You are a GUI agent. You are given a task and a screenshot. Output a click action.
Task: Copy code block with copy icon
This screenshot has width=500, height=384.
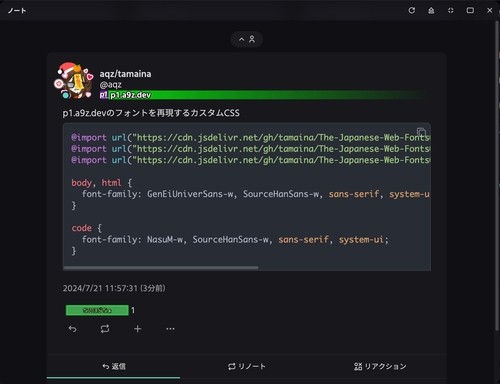point(421,132)
